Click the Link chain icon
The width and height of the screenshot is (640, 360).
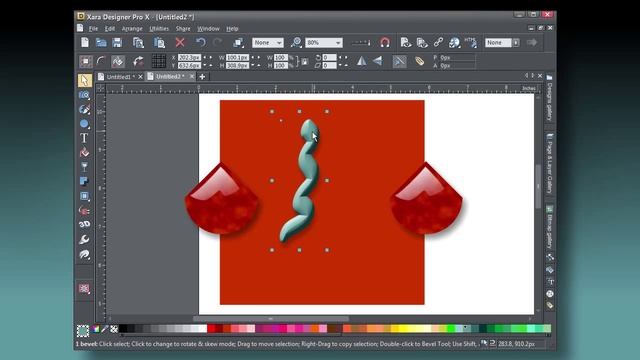(438, 42)
